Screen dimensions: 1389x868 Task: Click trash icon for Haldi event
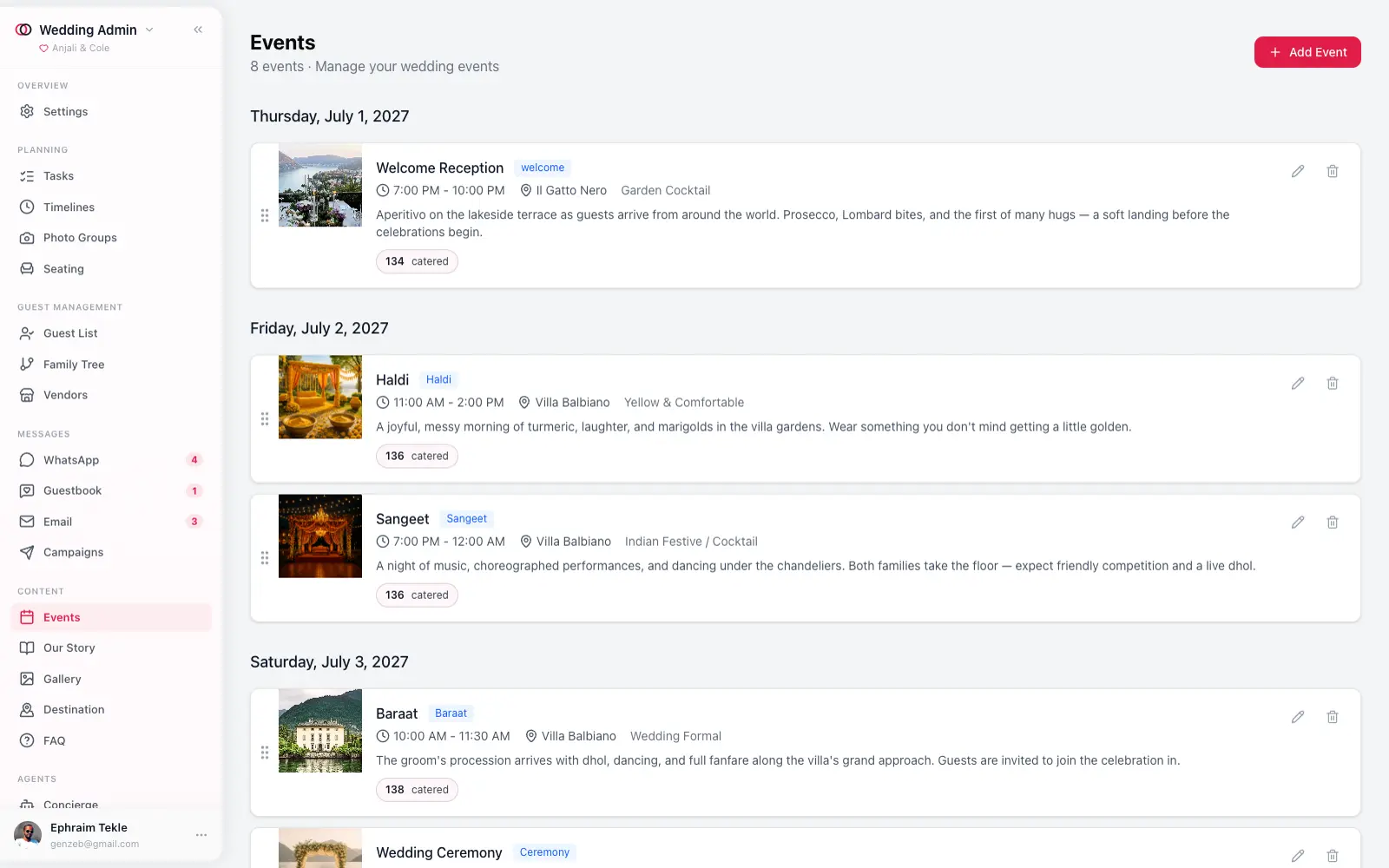point(1333,383)
